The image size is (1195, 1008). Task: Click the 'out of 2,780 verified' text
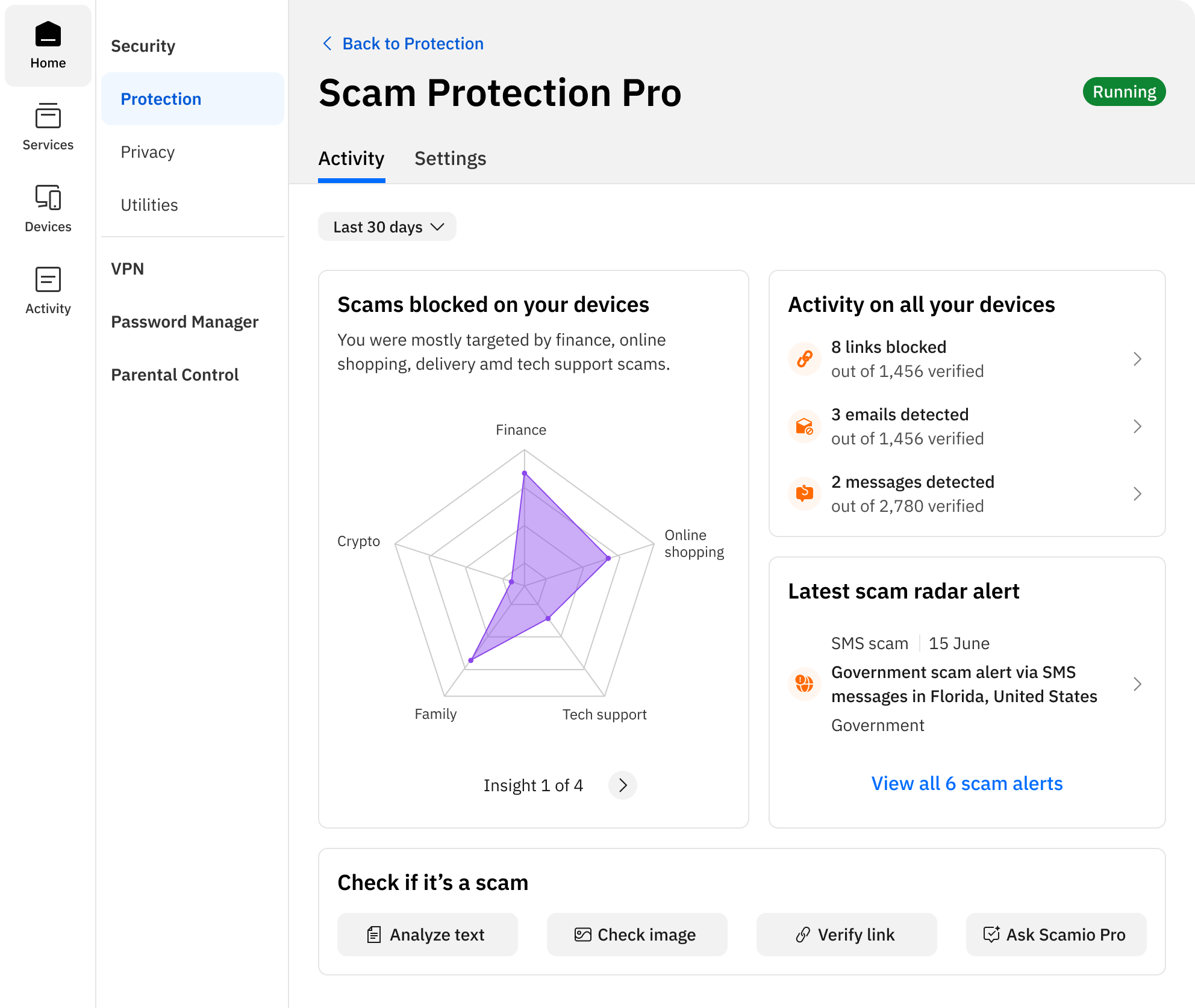pyautogui.click(x=907, y=506)
